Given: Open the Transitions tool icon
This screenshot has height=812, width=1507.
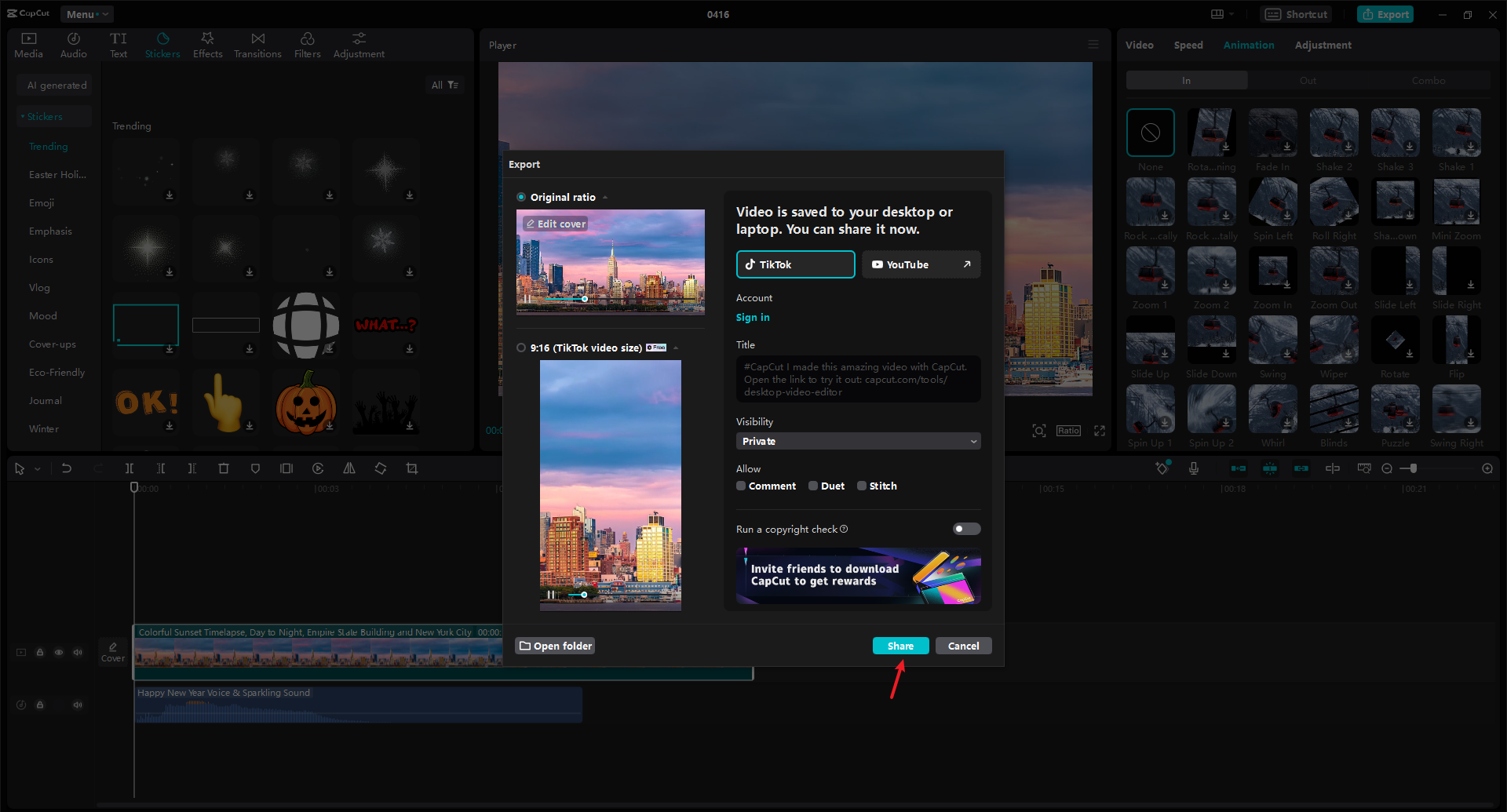Looking at the screenshot, I should click(x=257, y=45).
